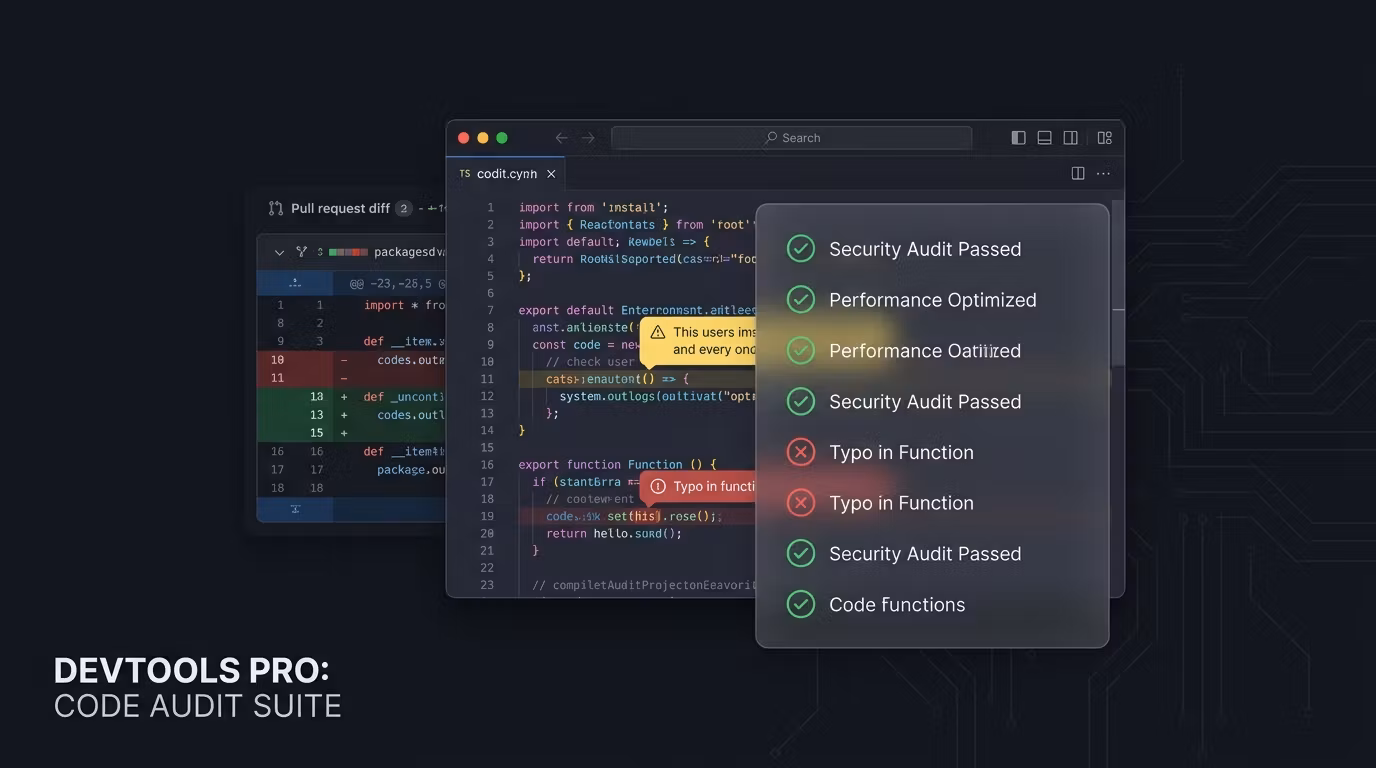Click the green and red diff stat bar

348,252
